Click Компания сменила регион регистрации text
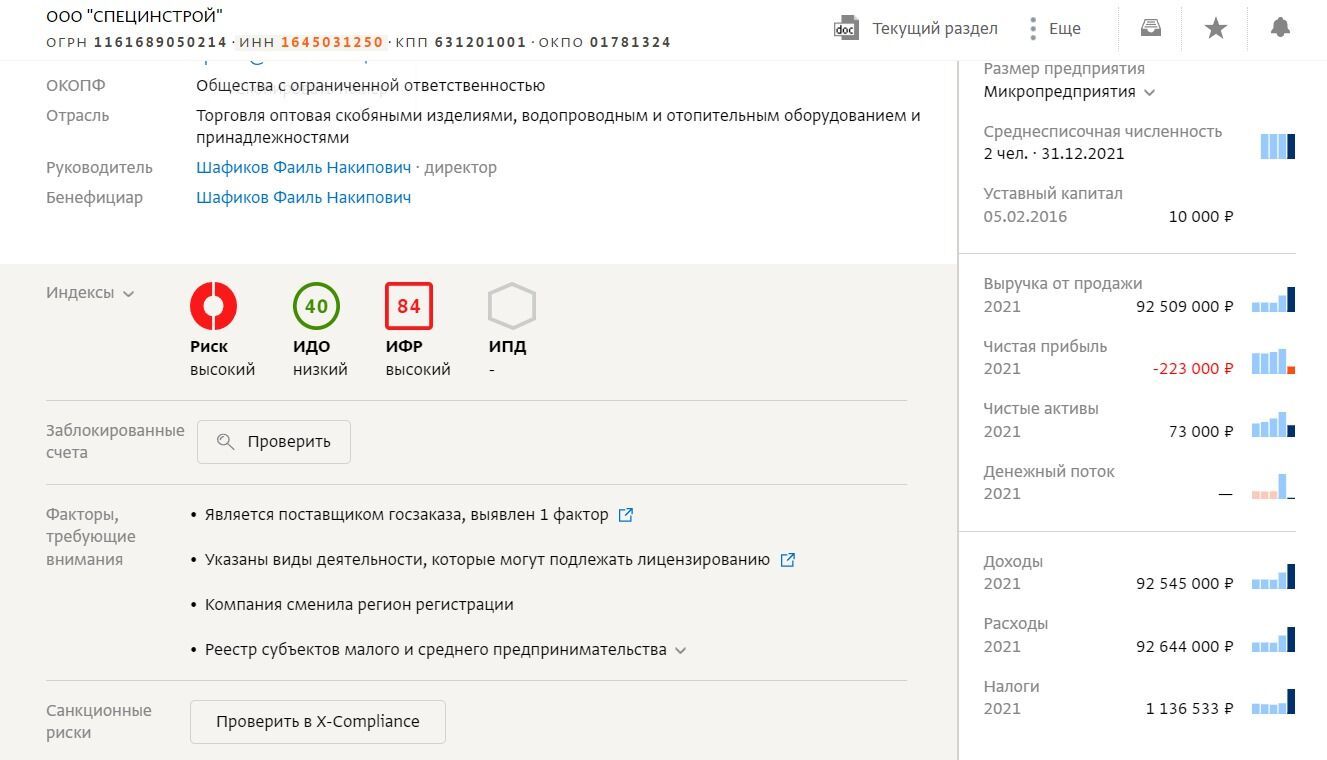 (x=359, y=605)
